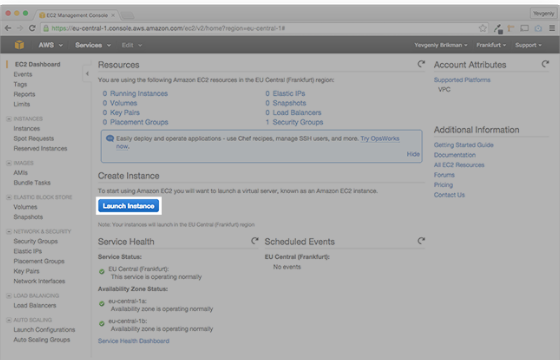Image resolution: width=560 pixels, height=360 pixels.
Task: Open the Documentation link
Action: 455,155
